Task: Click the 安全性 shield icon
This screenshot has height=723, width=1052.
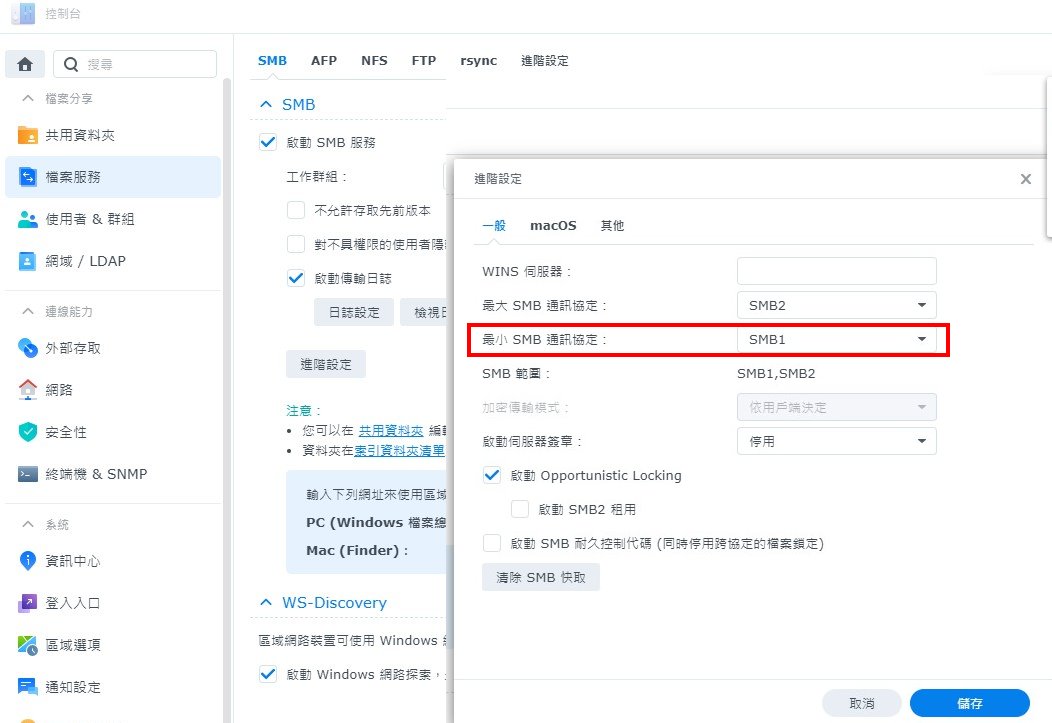Action: pyautogui.click(x=28, y=432)
